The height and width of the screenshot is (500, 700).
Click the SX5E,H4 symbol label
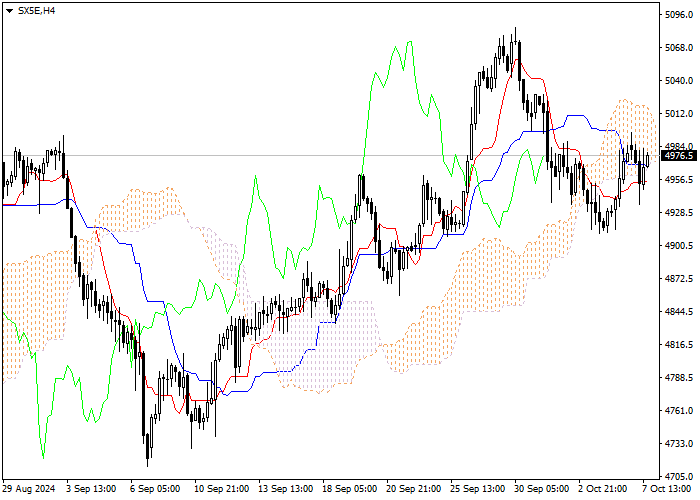[x=36, y=11]
